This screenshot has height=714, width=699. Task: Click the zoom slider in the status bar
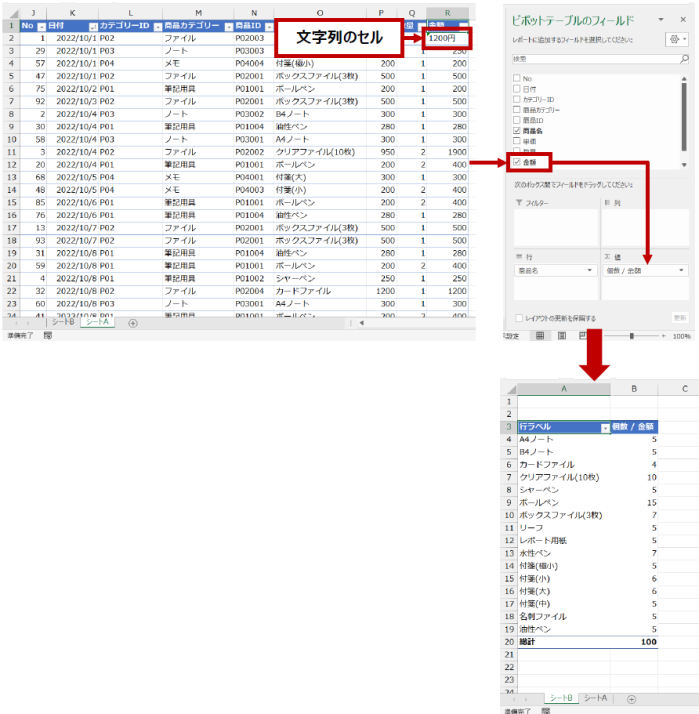pyautogui.click(x=630, y=336)
